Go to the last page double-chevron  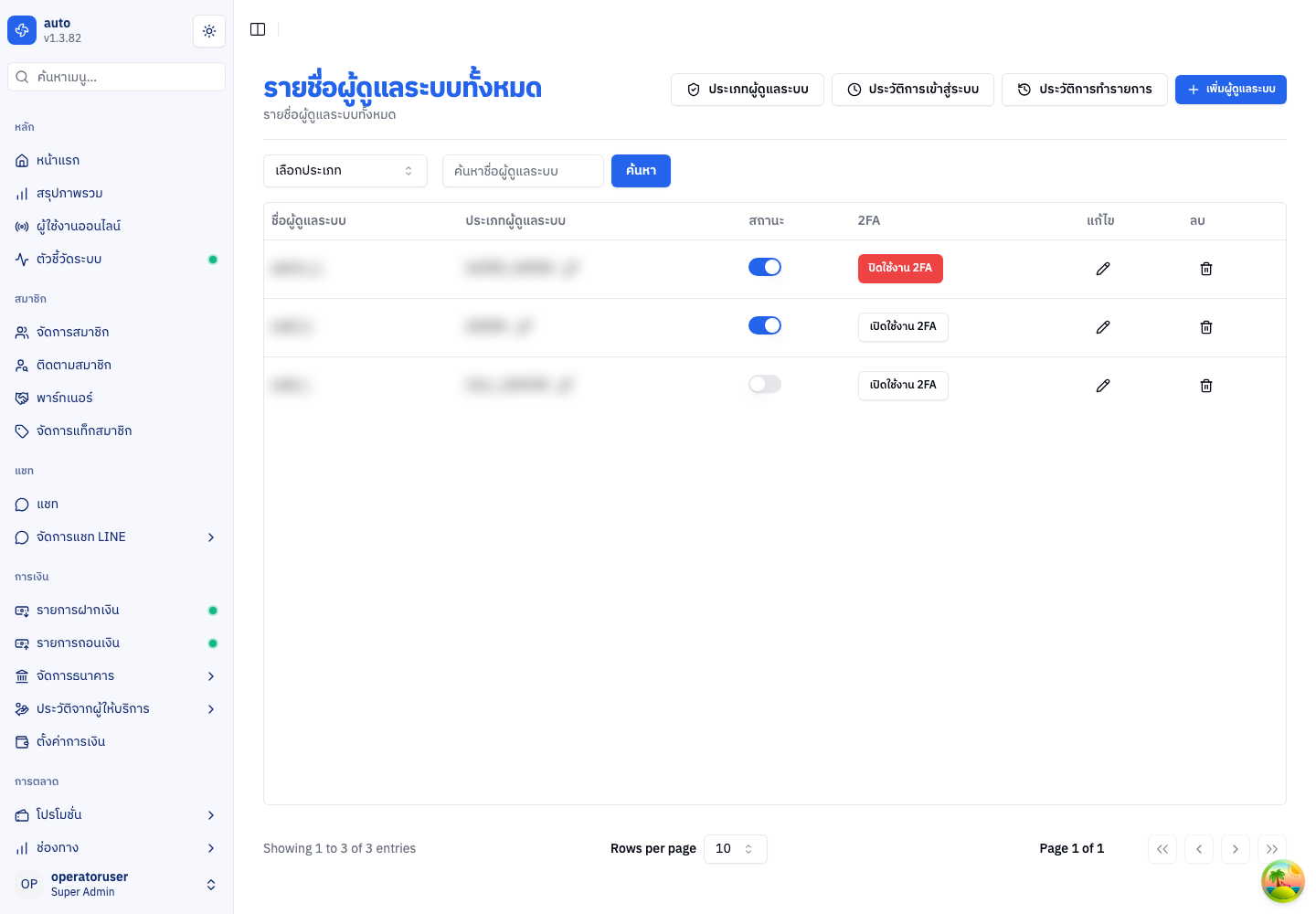coord(1272,849)
